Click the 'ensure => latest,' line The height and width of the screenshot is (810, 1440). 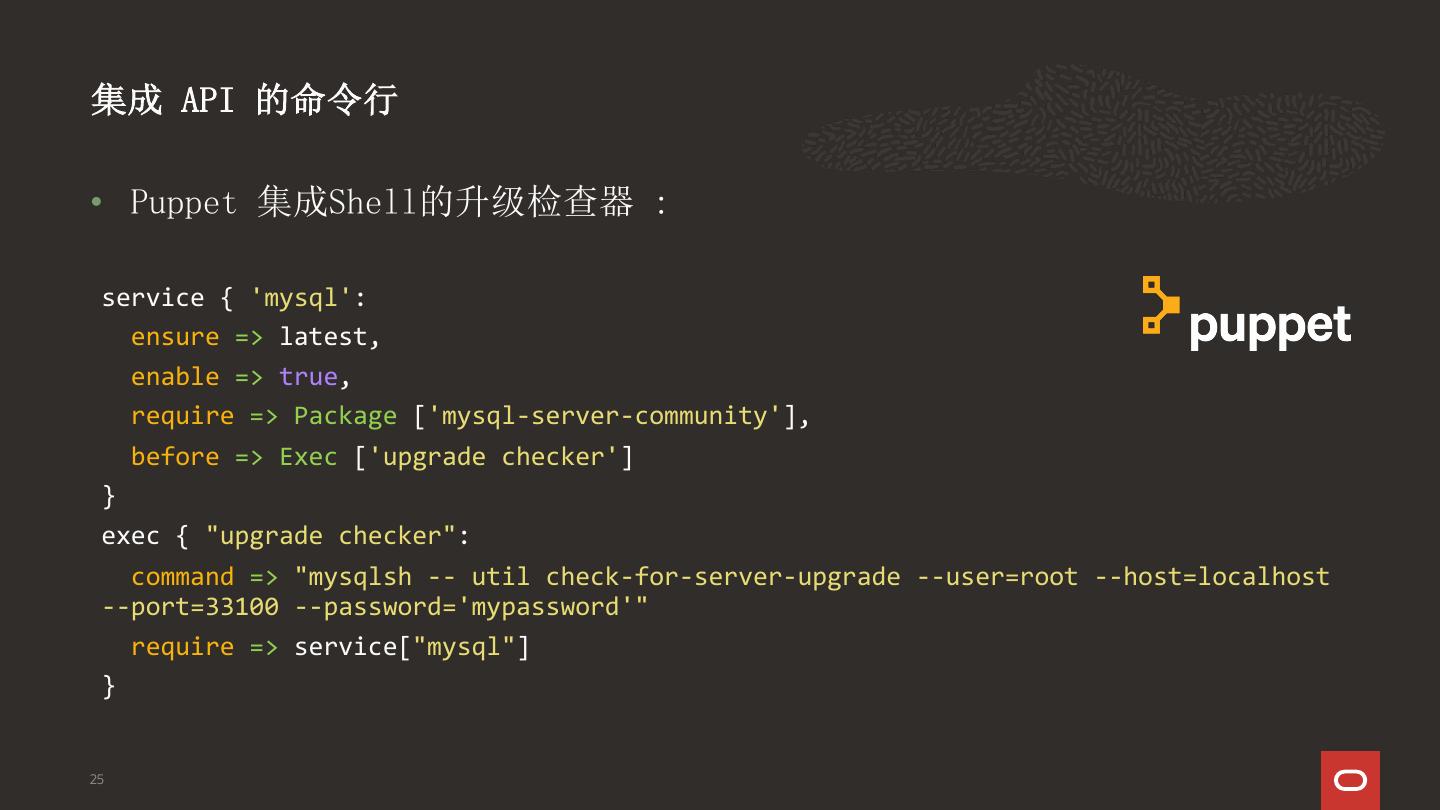pos(256,337)
